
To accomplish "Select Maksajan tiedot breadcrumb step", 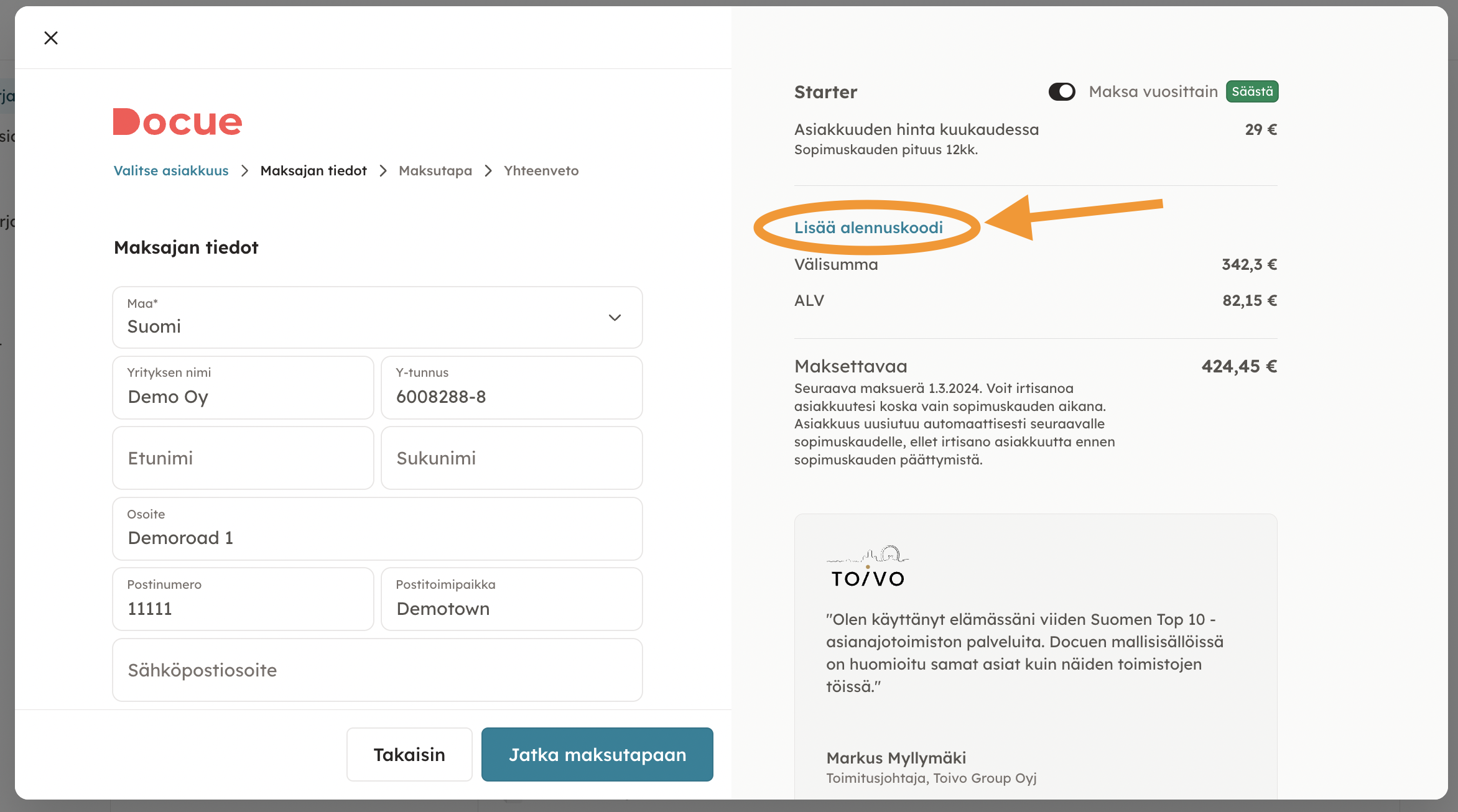I will tap(313, 170).
